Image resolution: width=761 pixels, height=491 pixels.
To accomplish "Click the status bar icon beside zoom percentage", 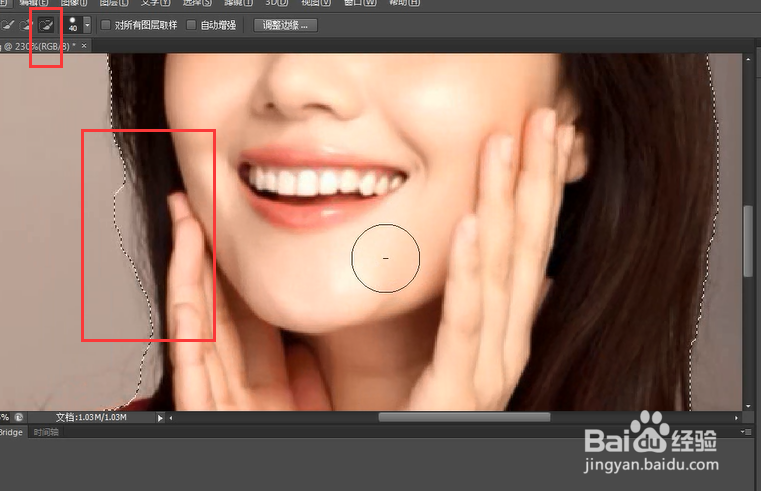I will coord(19,417).
